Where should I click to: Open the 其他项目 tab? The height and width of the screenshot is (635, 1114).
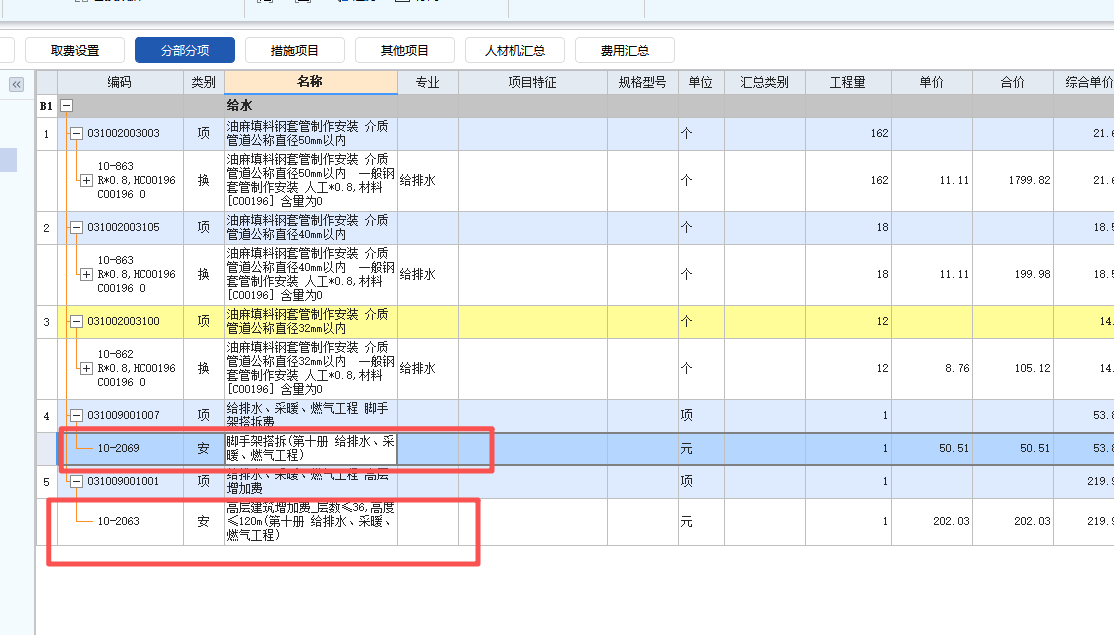[x=404, y=50]
